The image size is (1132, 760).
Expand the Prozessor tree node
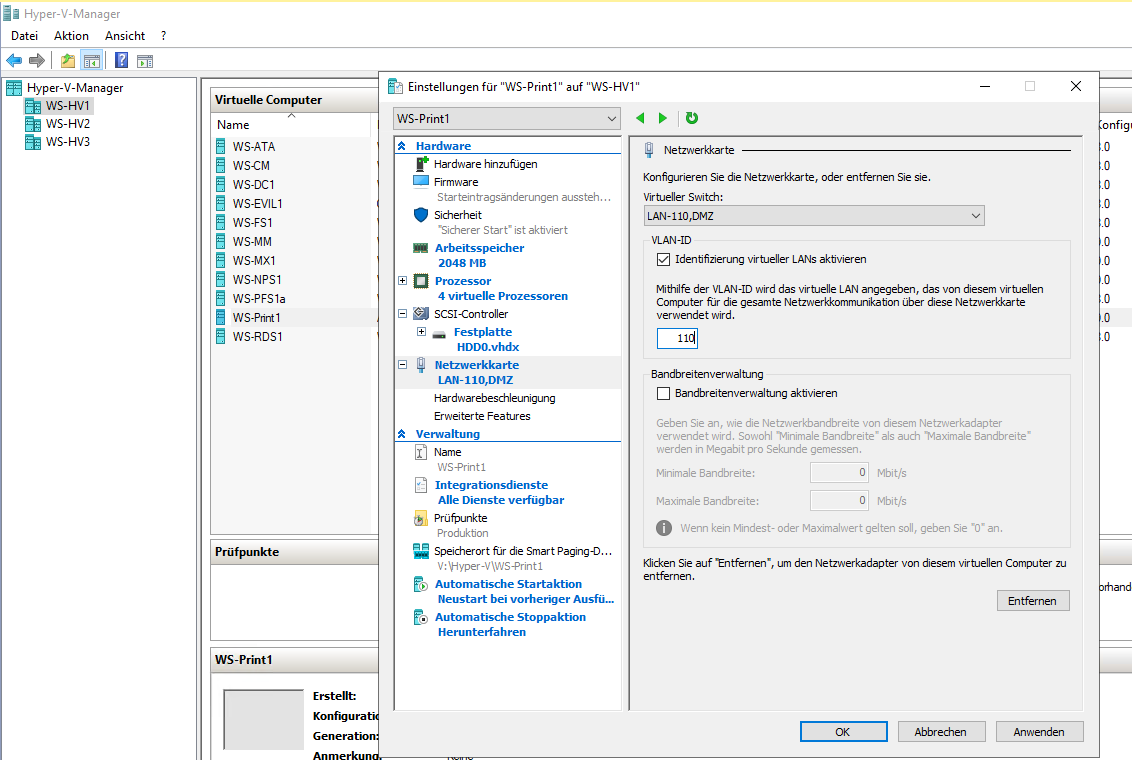click(402, 281)
